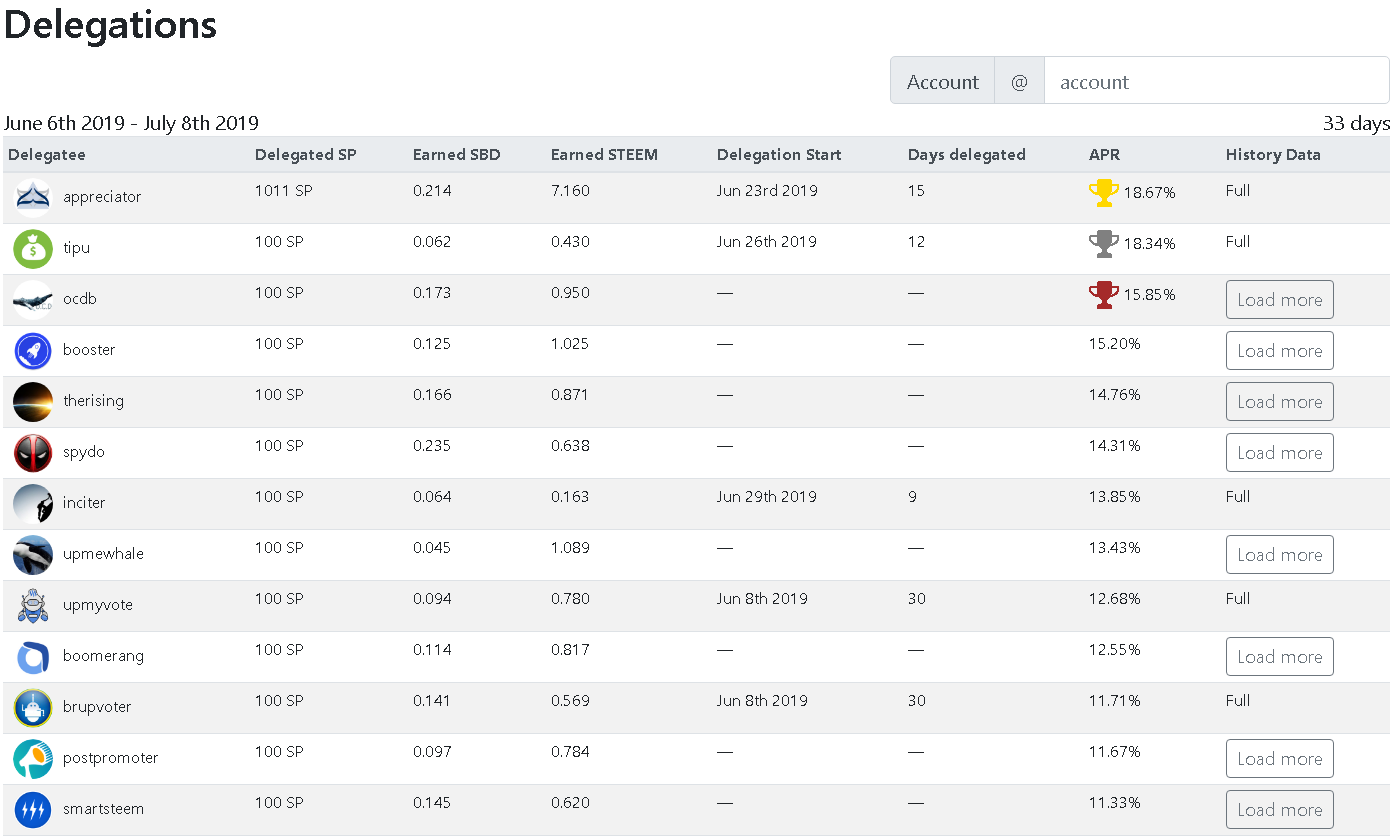Screen dimensions: 1394x839
Task: Sort by the APR column header
Action: click(x=1104, y=155)
